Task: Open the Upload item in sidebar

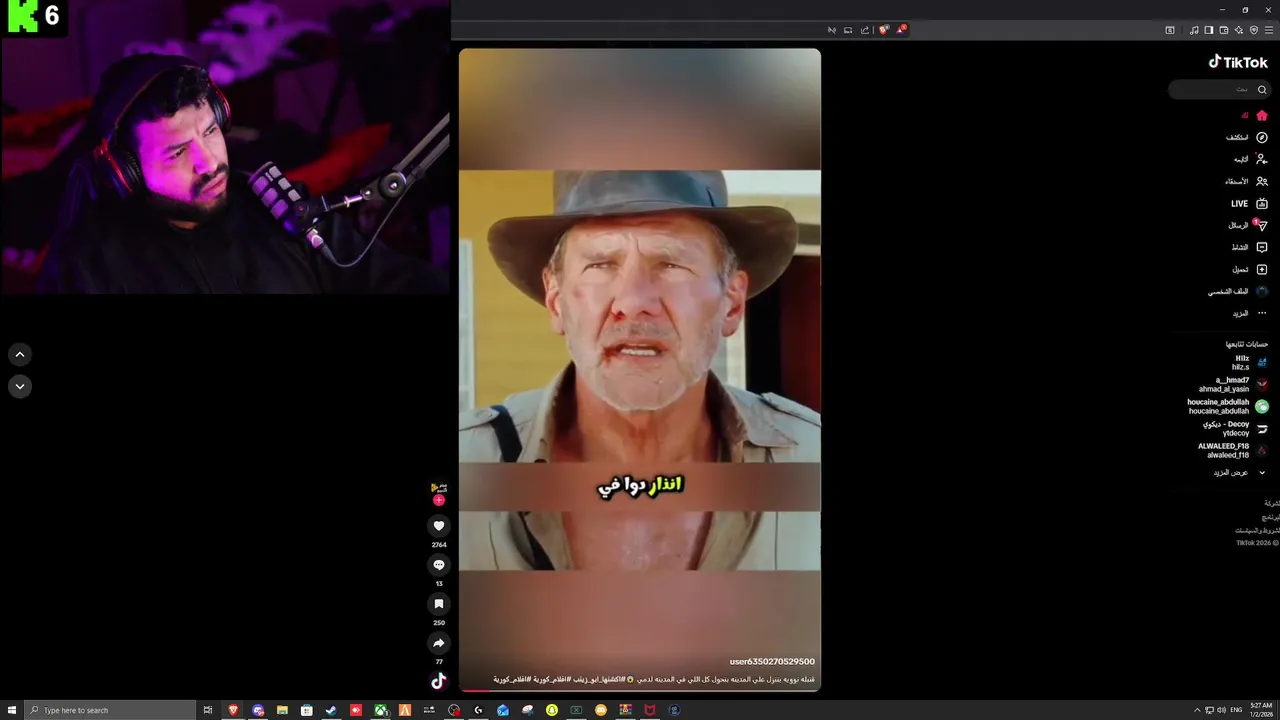Action: [x=1250, y=269]
